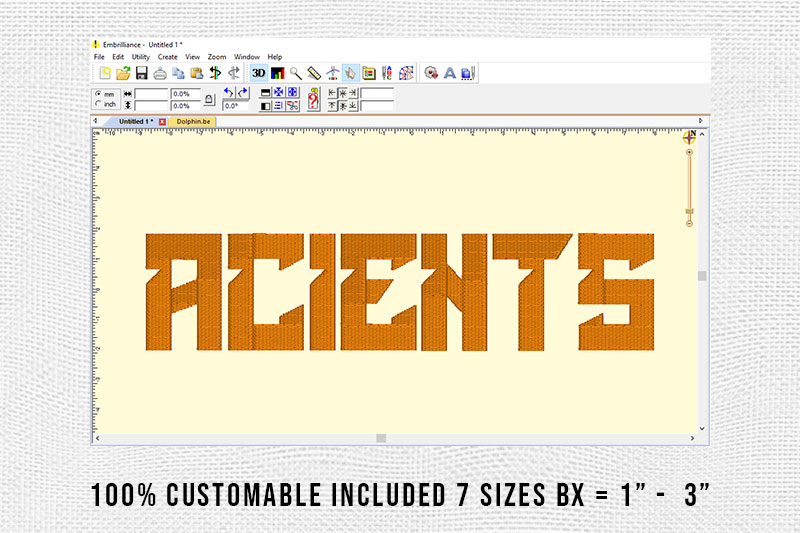Select the ACIENTS embroidered lettering

(399, 292)
